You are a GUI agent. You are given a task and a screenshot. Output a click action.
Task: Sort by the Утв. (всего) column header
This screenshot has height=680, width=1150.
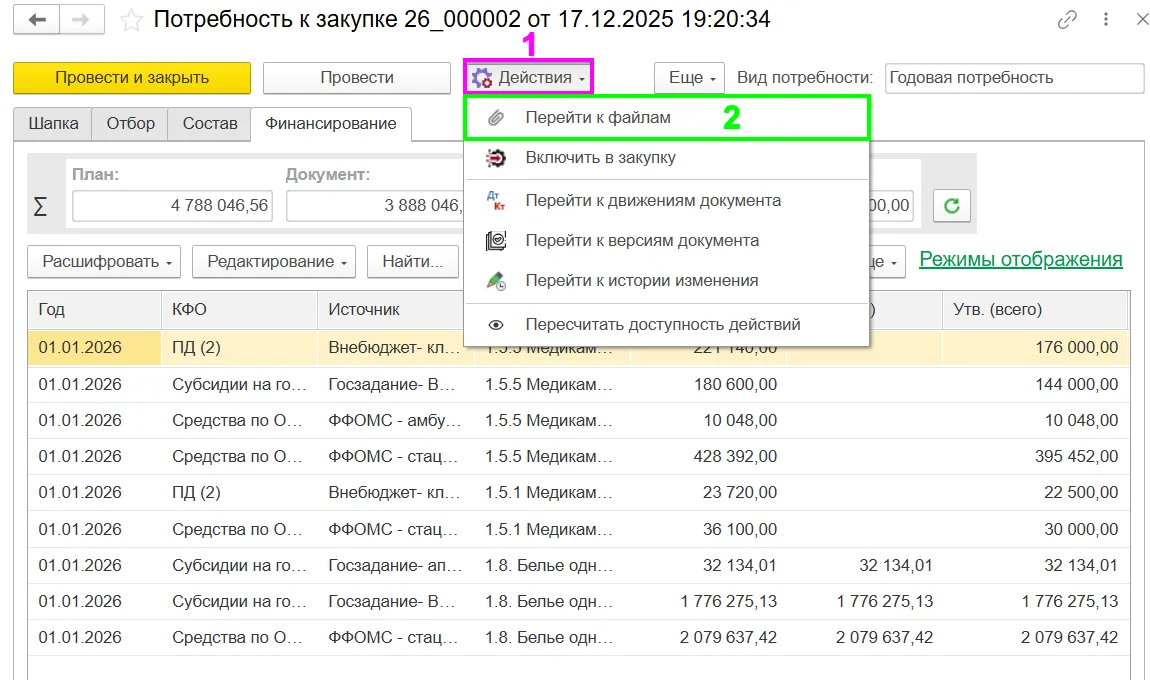point(1035,310)
